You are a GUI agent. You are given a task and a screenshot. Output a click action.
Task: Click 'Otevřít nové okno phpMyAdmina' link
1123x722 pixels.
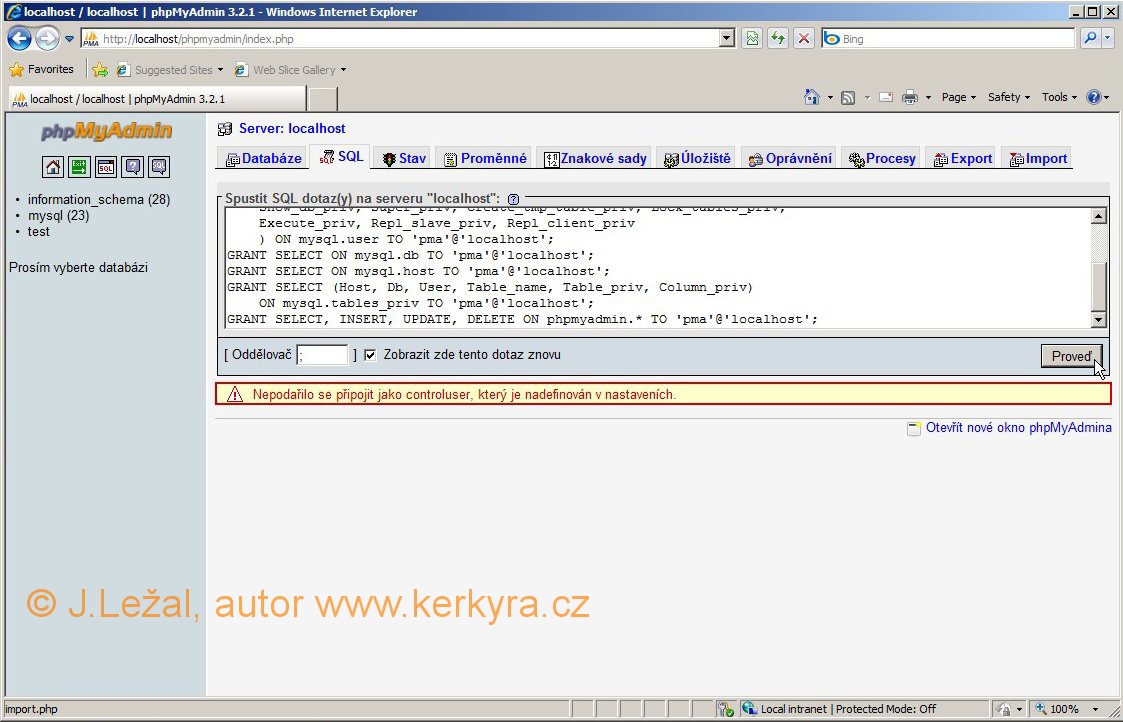1018,428
